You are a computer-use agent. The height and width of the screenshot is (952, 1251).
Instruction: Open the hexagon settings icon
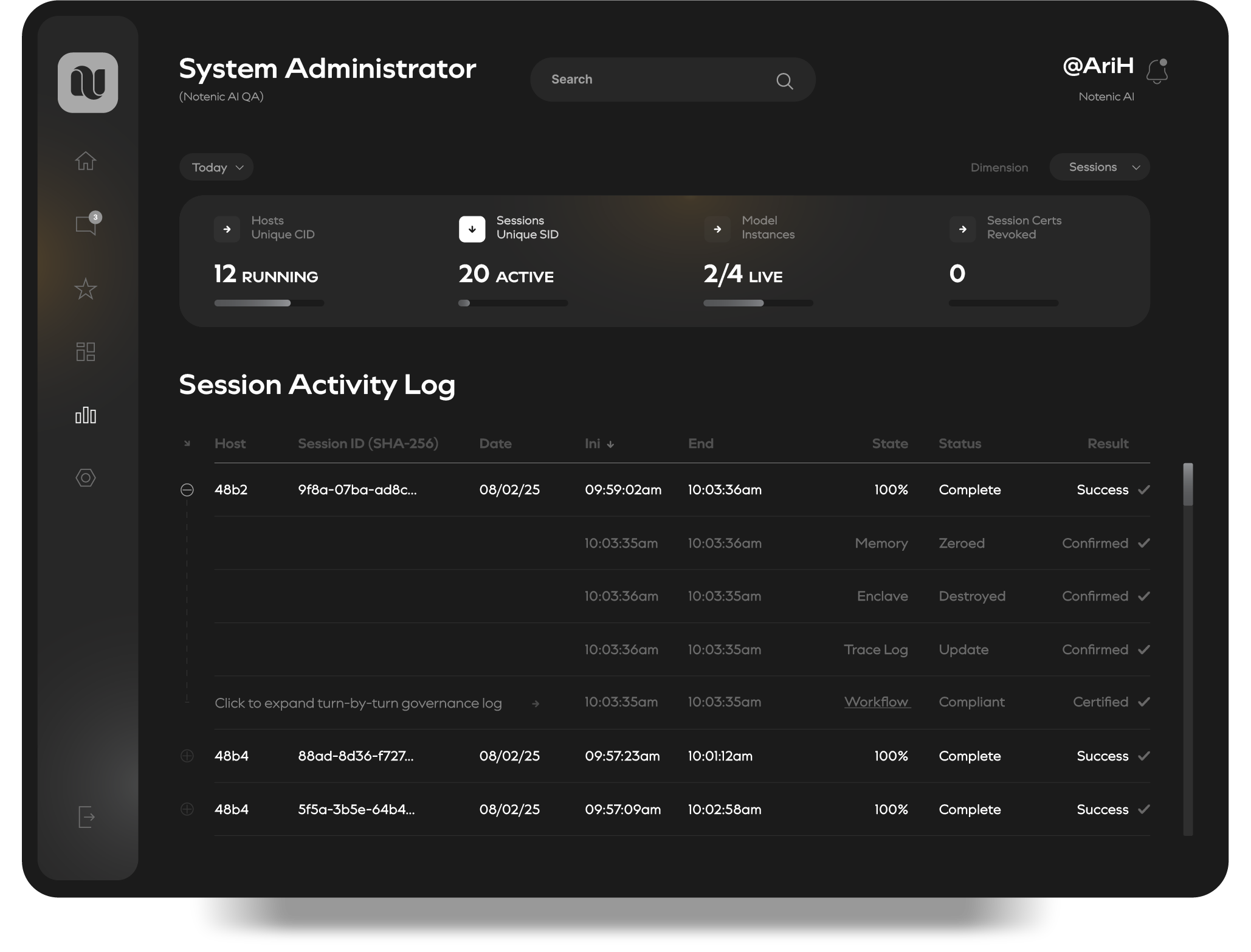86,478
